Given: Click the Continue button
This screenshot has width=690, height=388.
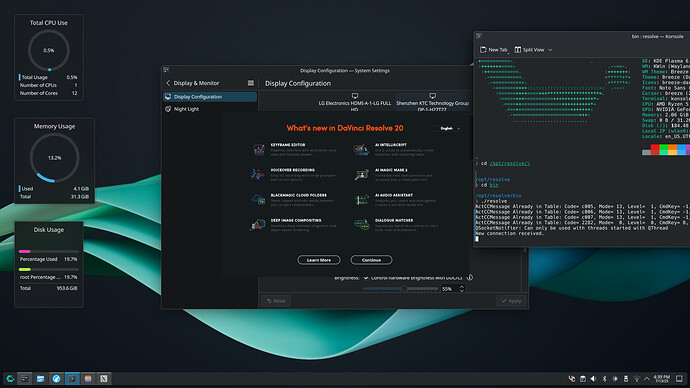Looking at the screenshot, I should click(x=371, y=260).
